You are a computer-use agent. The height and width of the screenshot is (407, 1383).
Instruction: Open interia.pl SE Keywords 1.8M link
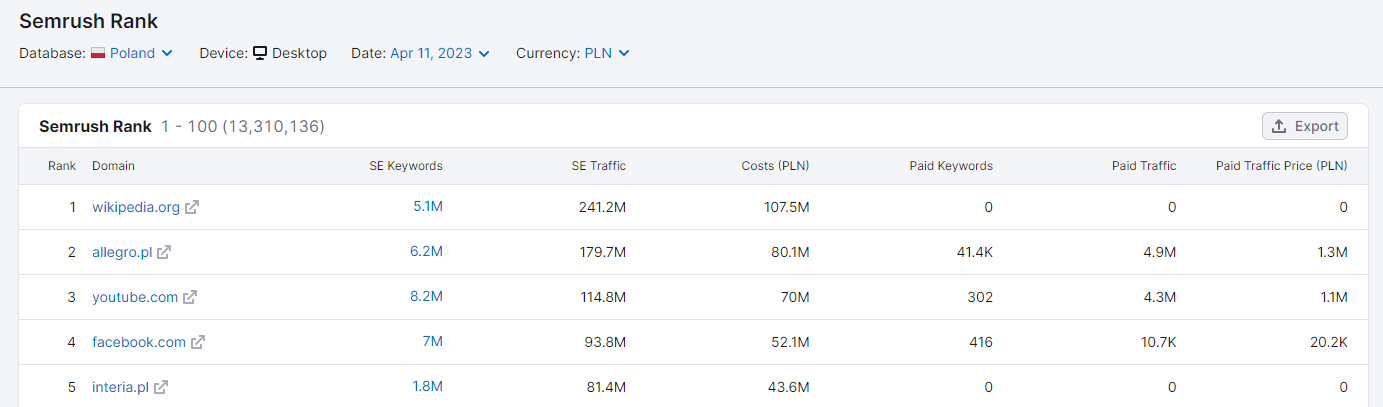(427, 387)
